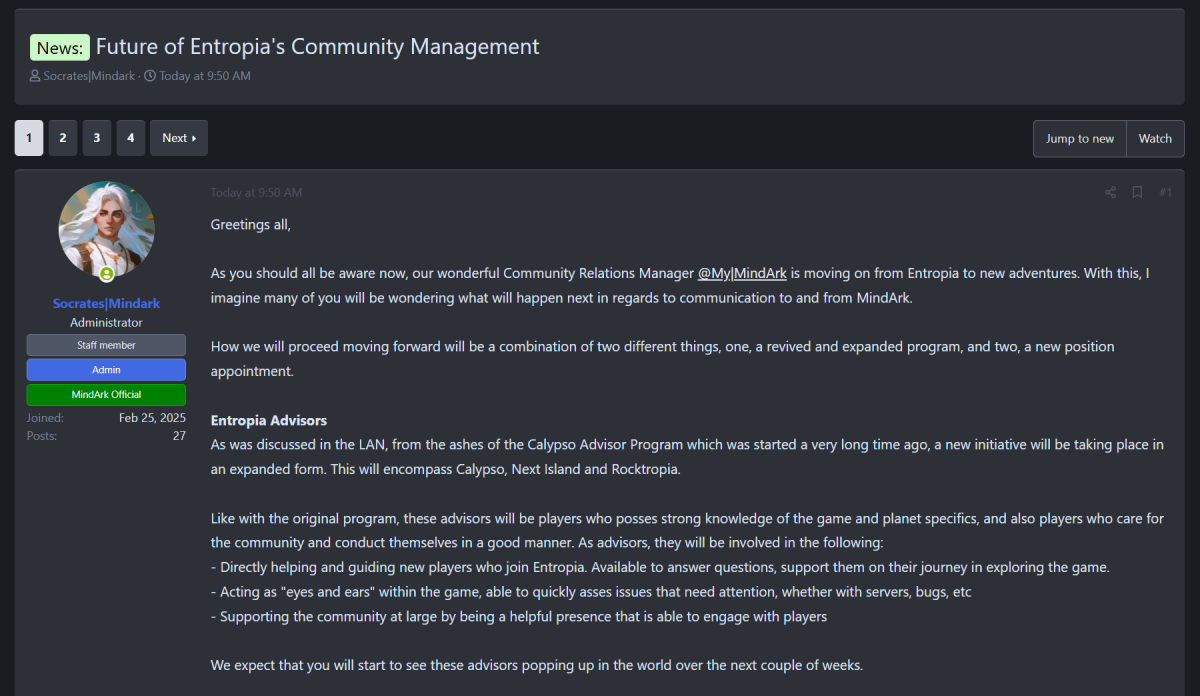Click the @My|MindArk mention link
The height and width of the screenshot is (696, 1200).
pyautogui.click(x=742, y=273)
